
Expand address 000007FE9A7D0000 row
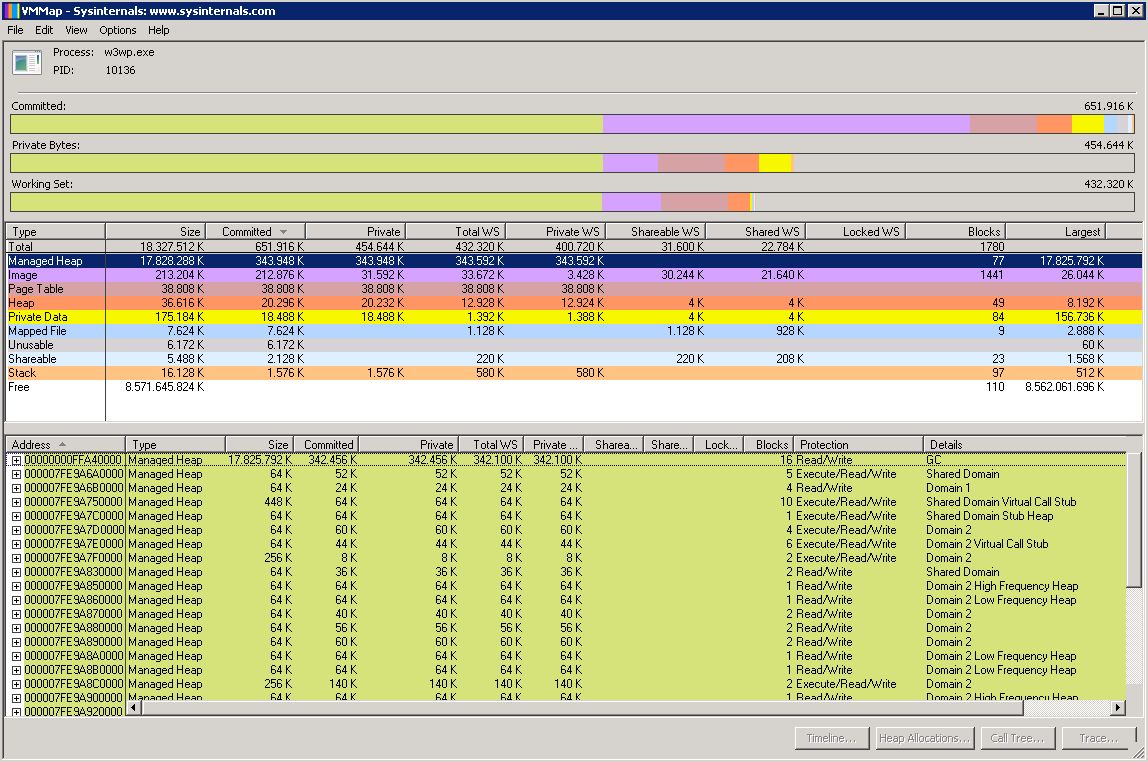tap(16, 530)
